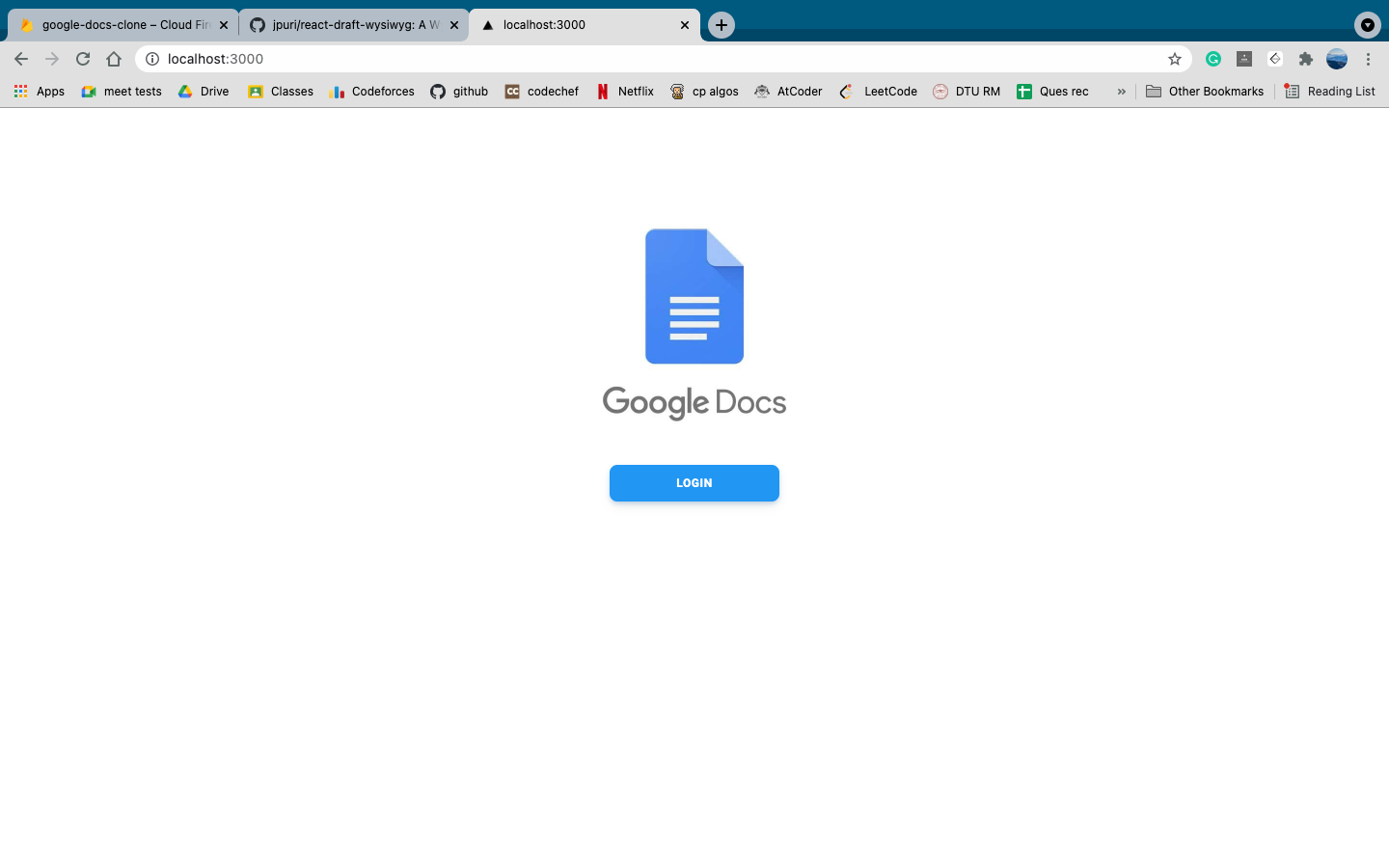
Task: Open the Other Bookmarks folder
Action: click(1205, 92)
